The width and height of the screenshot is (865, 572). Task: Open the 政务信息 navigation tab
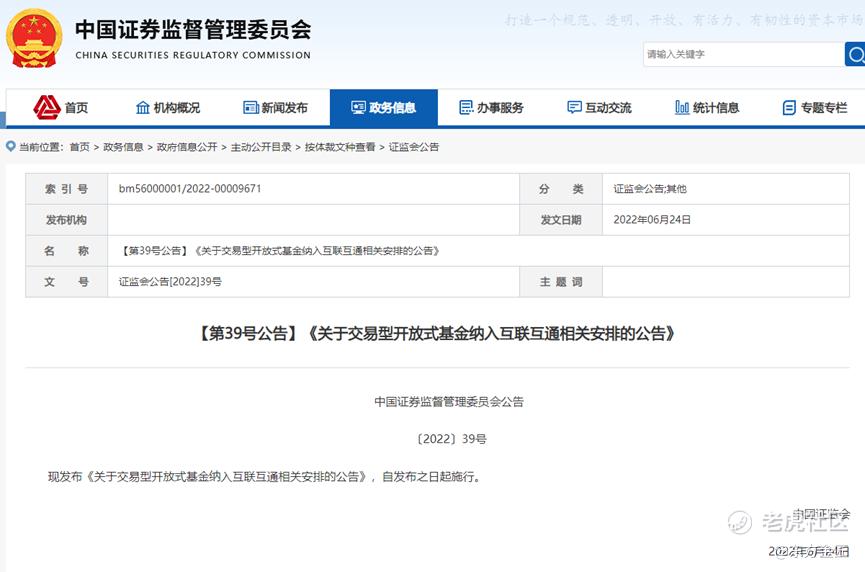coord(384,108)
